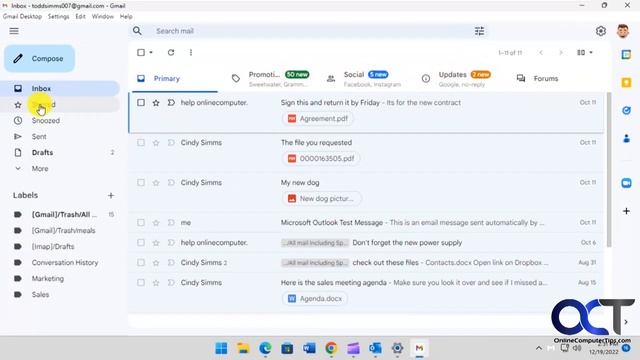The width and height of the screenshot is (640, 360).
Task: Refresh the inbox
Action: tap(171, 52)
